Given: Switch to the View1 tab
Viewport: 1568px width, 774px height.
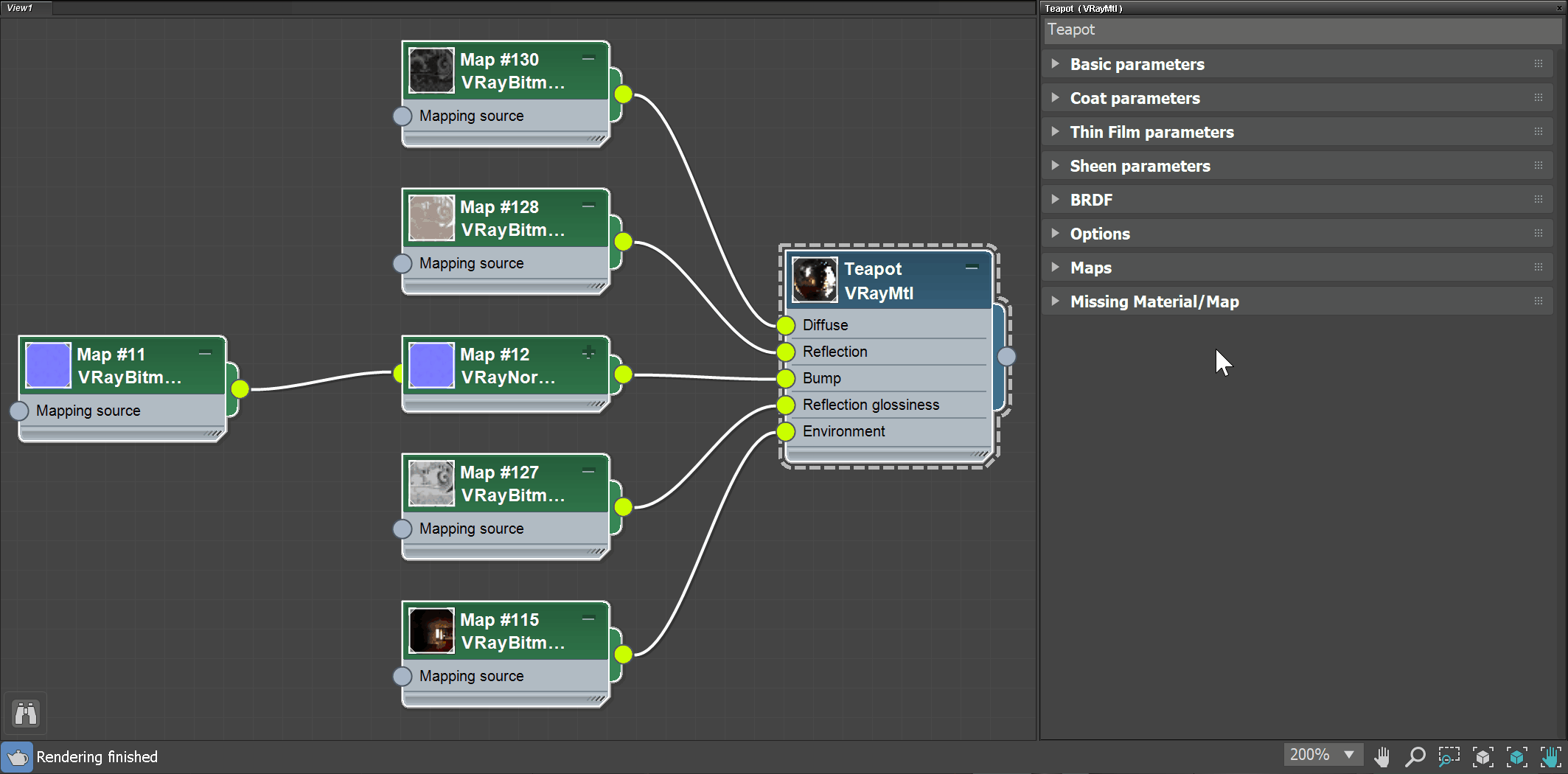Looking at the screenshot, I should pos(21,8).
